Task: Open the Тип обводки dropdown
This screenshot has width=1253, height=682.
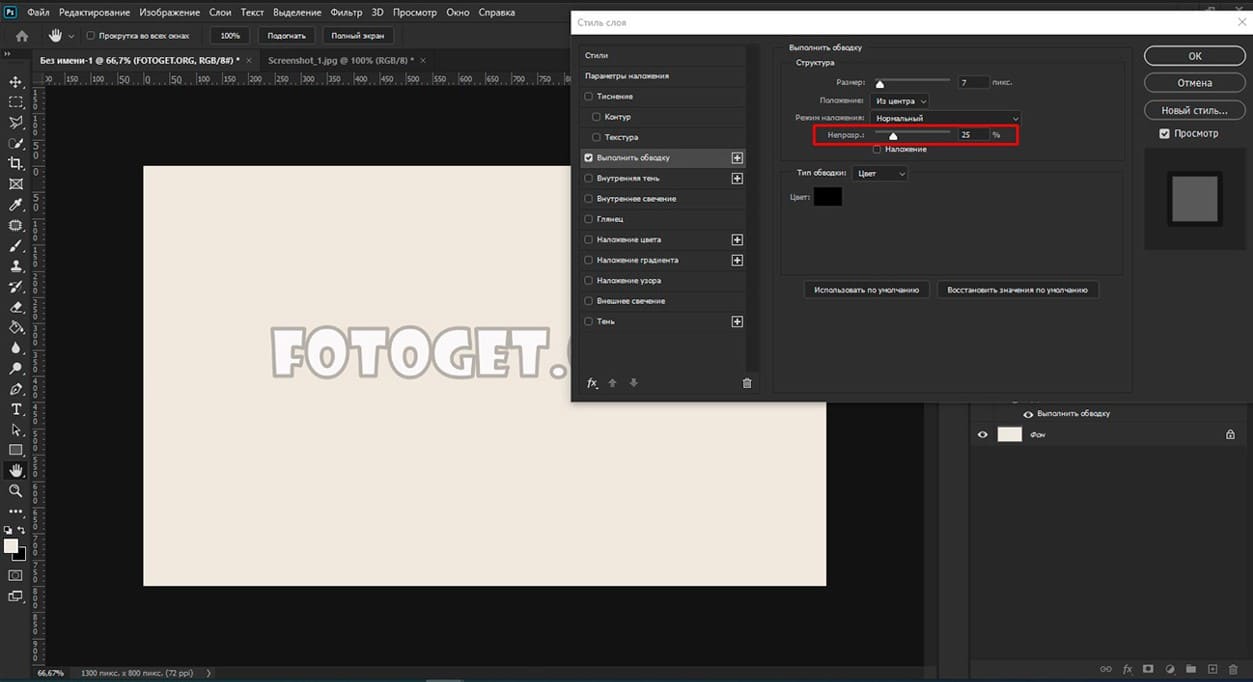Action: [x=881, y=174]
